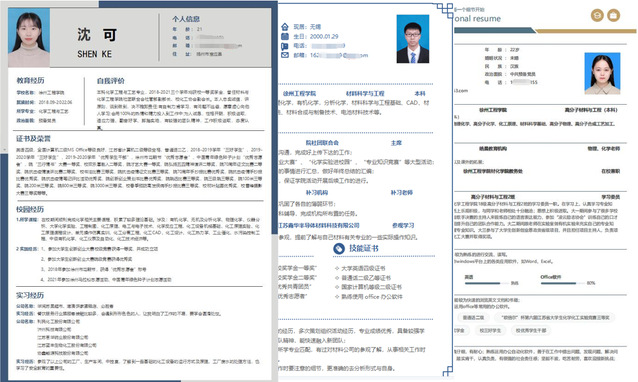This screenshot has height=382, width=638.
Task: Click the house icon beside 现居
Action: pos(285,27)
